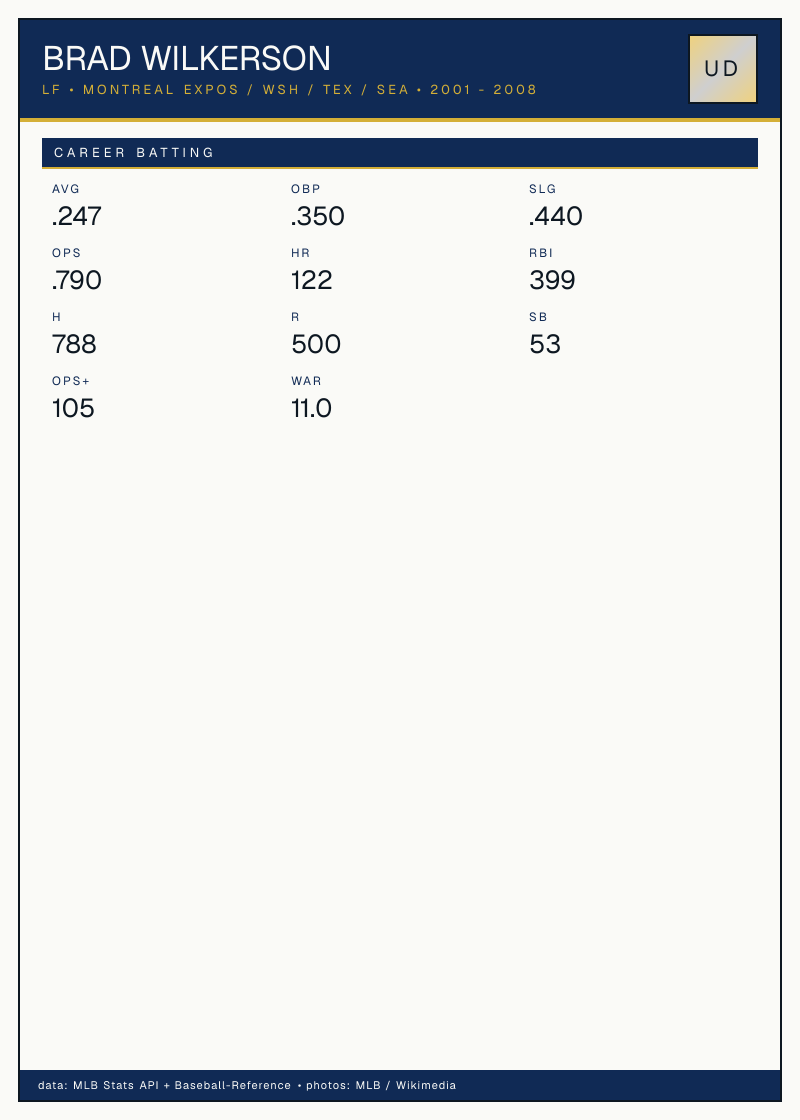Click the UD badge logo

coord(722,69)
